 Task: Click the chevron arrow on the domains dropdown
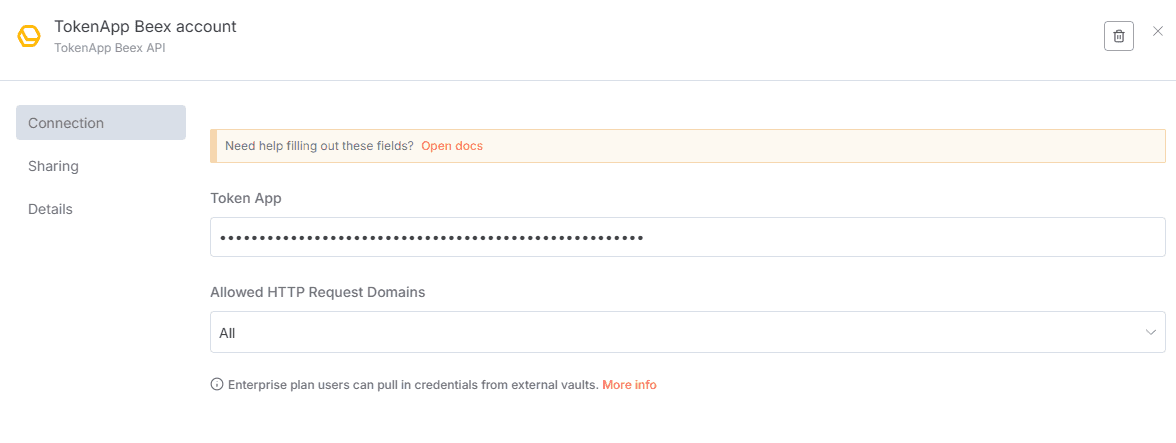[1150, 332]
